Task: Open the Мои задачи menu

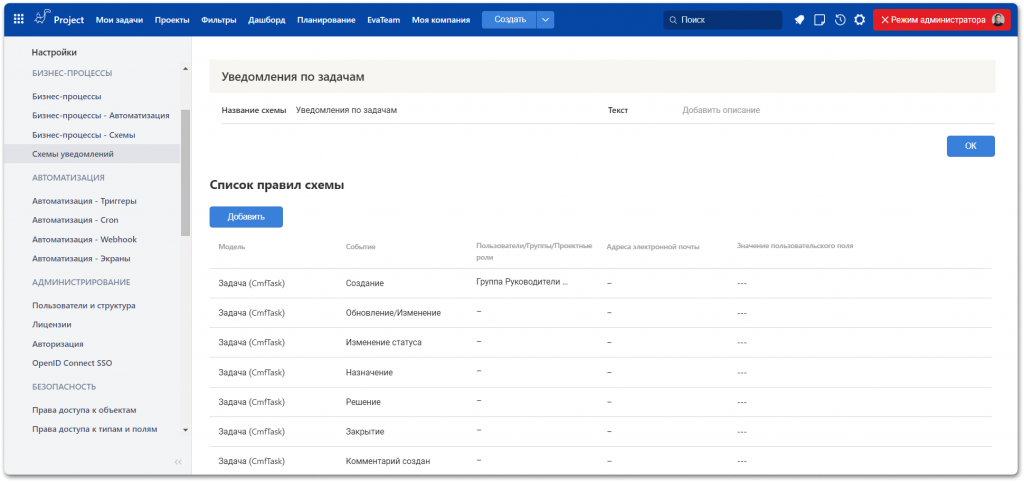Action: (x=119, y=20)
